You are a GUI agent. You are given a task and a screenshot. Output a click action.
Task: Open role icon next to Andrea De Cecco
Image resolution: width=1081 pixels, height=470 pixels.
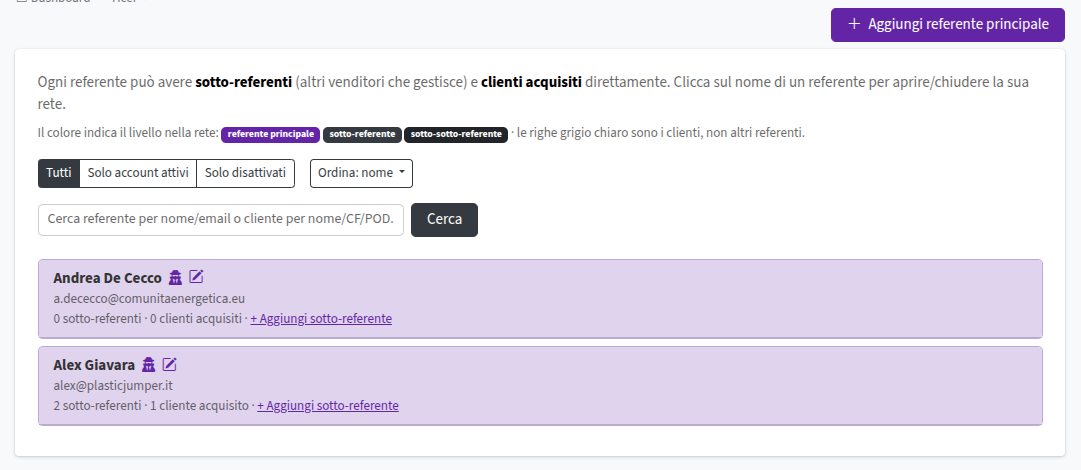tap(175, 278)
